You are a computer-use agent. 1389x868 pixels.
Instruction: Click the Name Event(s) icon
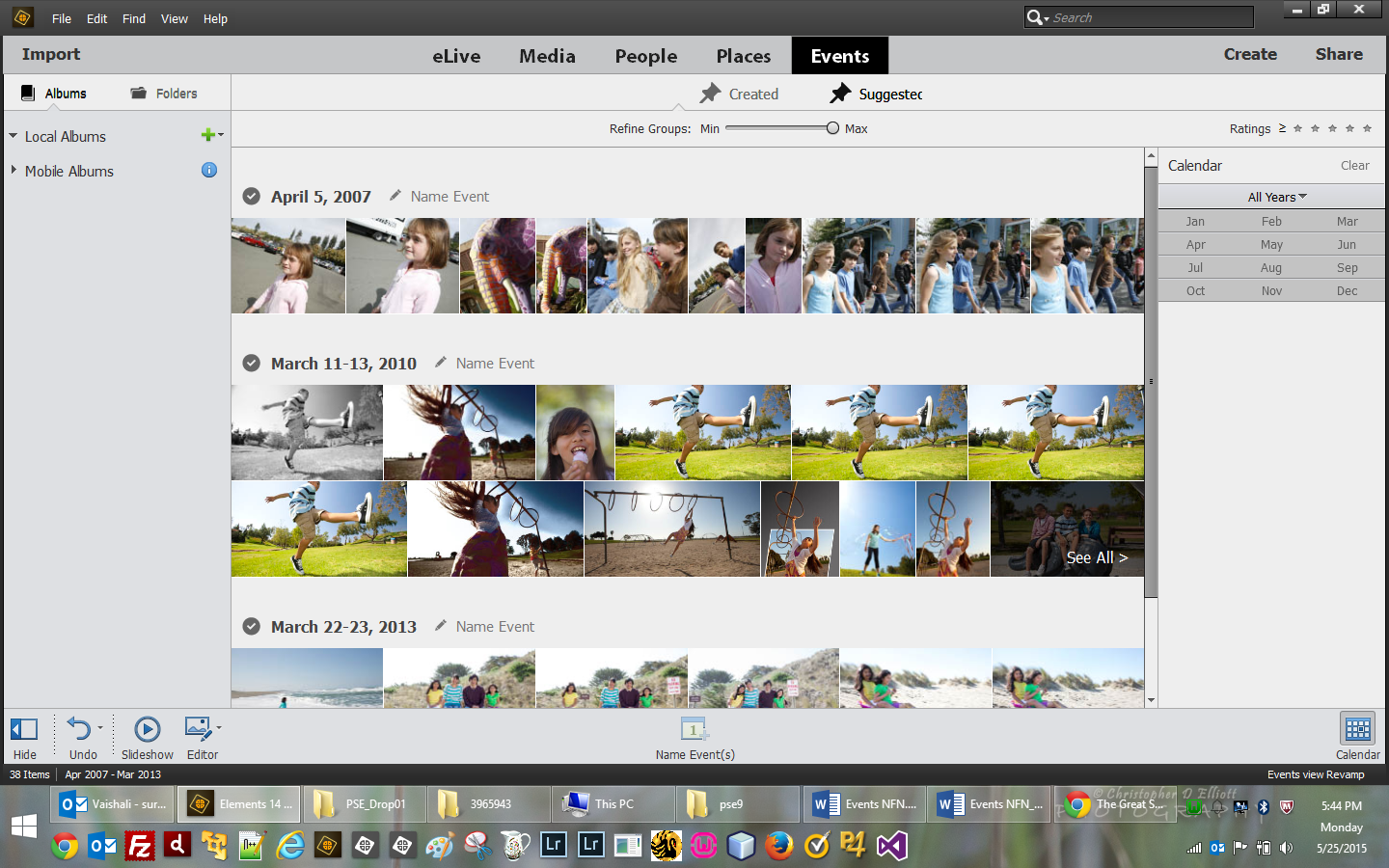(694, 729)
